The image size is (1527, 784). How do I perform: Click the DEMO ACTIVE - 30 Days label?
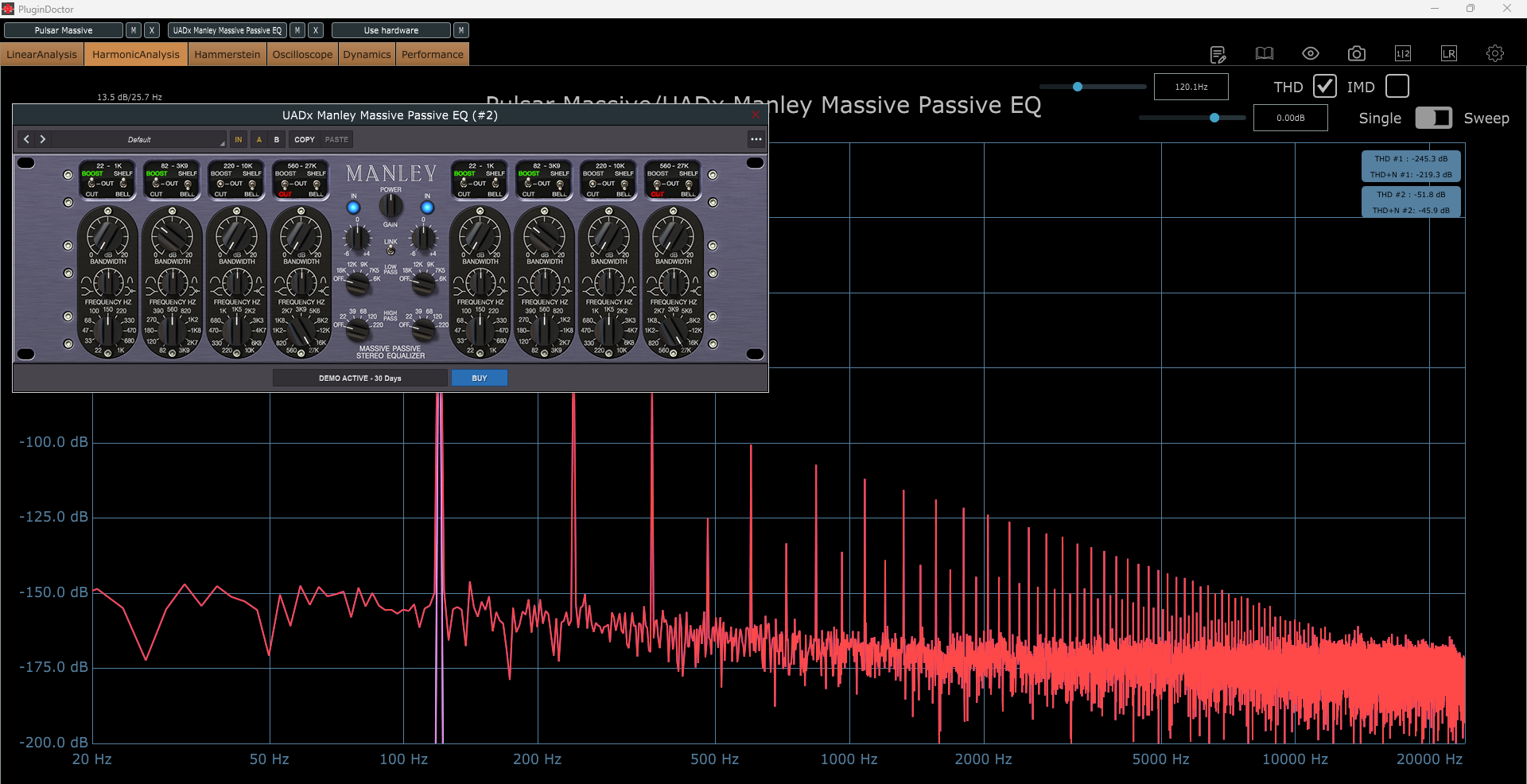click(x=360, y=378)
